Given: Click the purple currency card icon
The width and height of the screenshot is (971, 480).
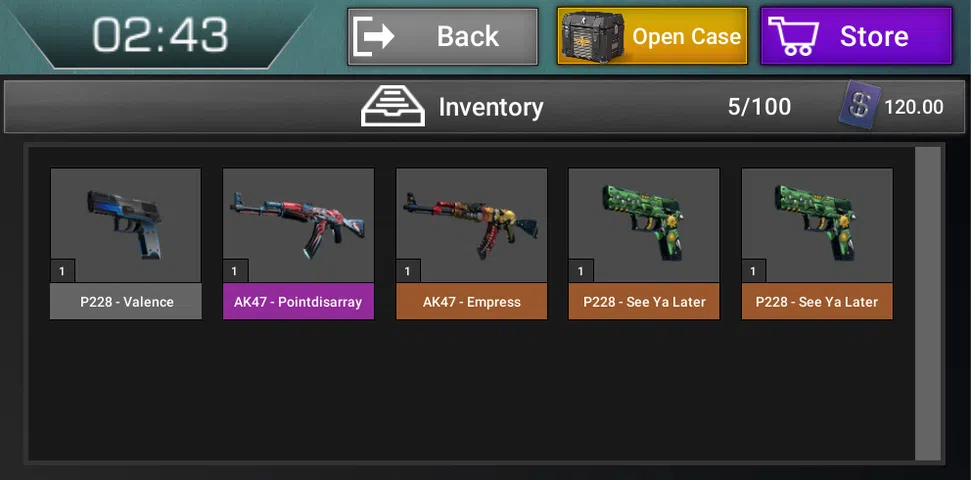Looking at the screenshot, I should [x=859, y=107].
